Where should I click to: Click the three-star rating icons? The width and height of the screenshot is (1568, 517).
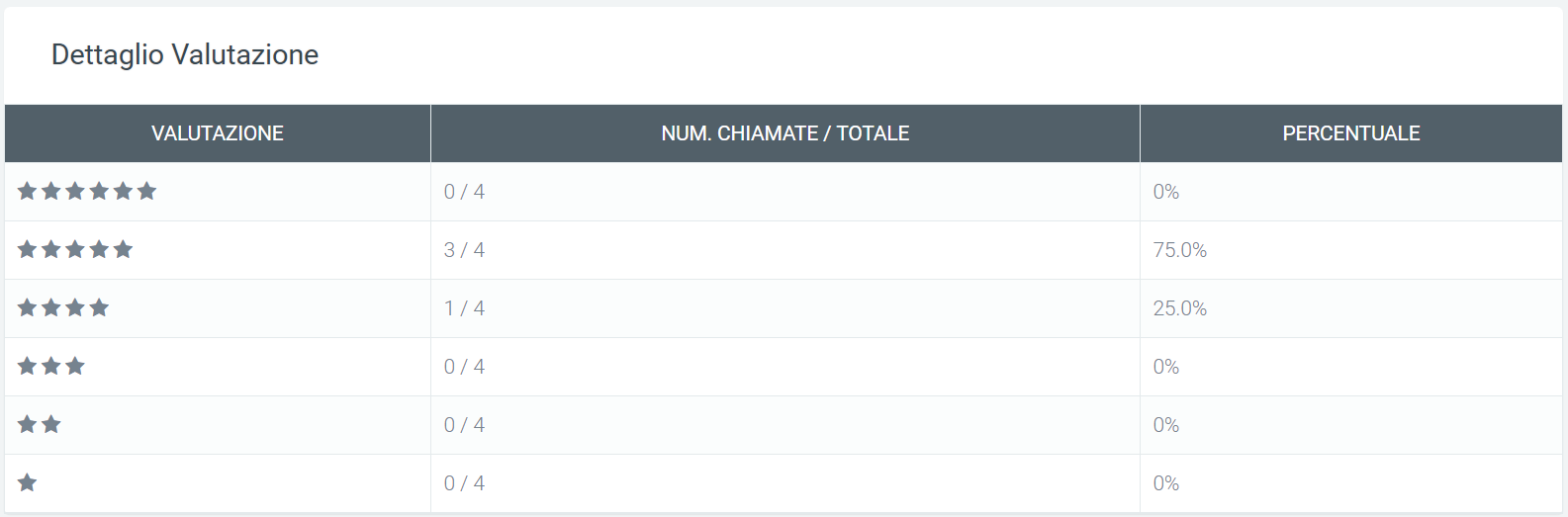click(x=51, y=366)
